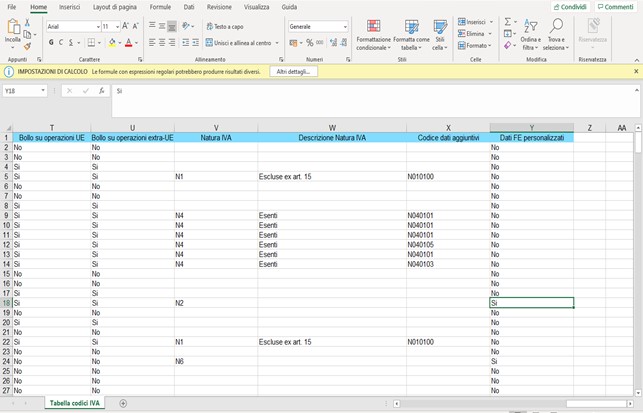Open Formattazione condizionale menu
The width and height of the screenshot is (643, 413).
click(373, 35)
